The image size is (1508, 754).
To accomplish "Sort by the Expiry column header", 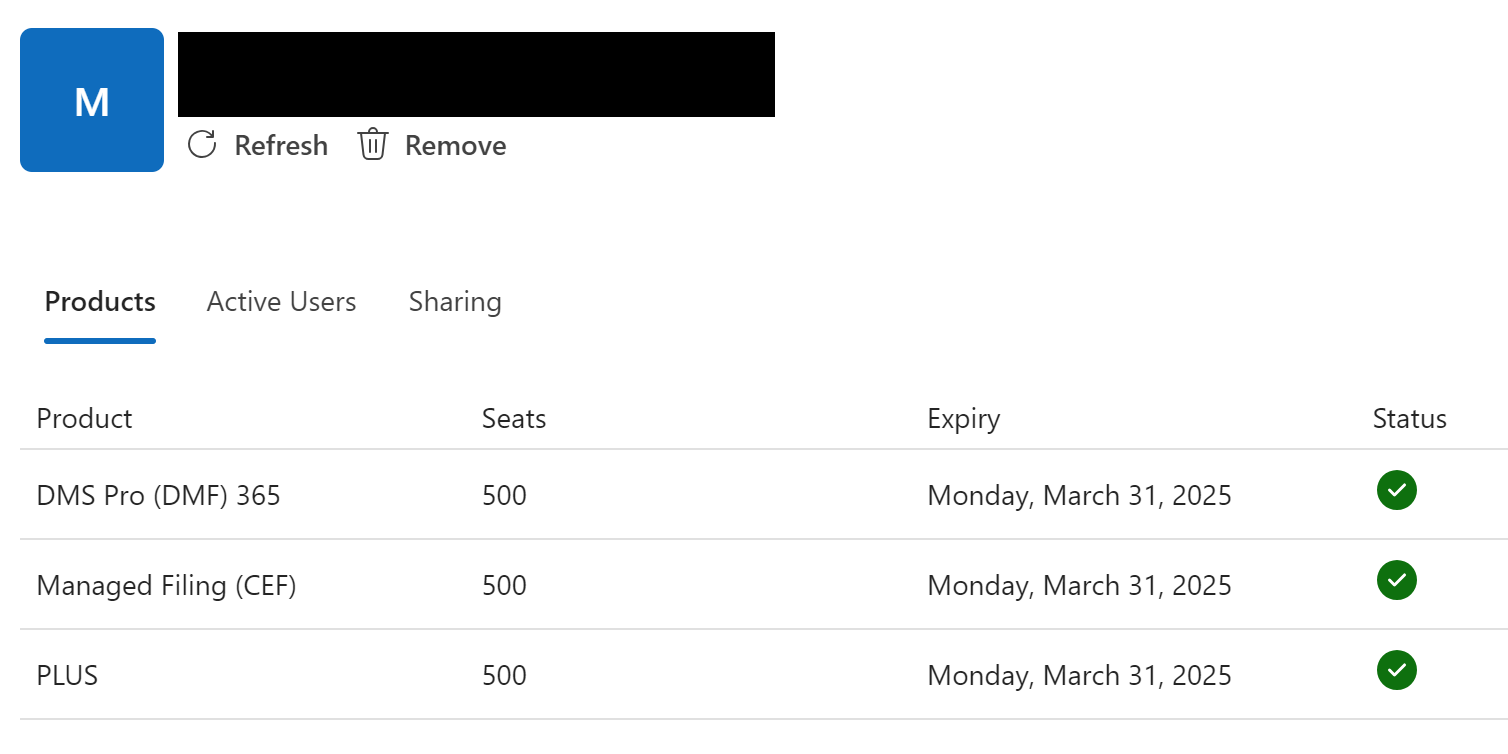I will [x=963, y=419].
